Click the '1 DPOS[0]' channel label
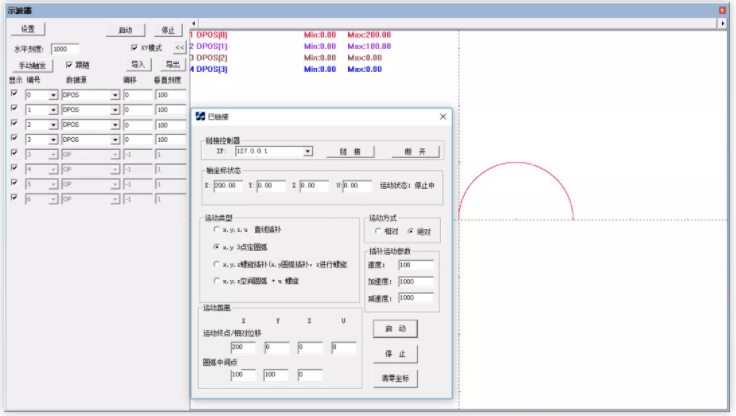Screen dimensions: 736x416 tap(209, 35)
